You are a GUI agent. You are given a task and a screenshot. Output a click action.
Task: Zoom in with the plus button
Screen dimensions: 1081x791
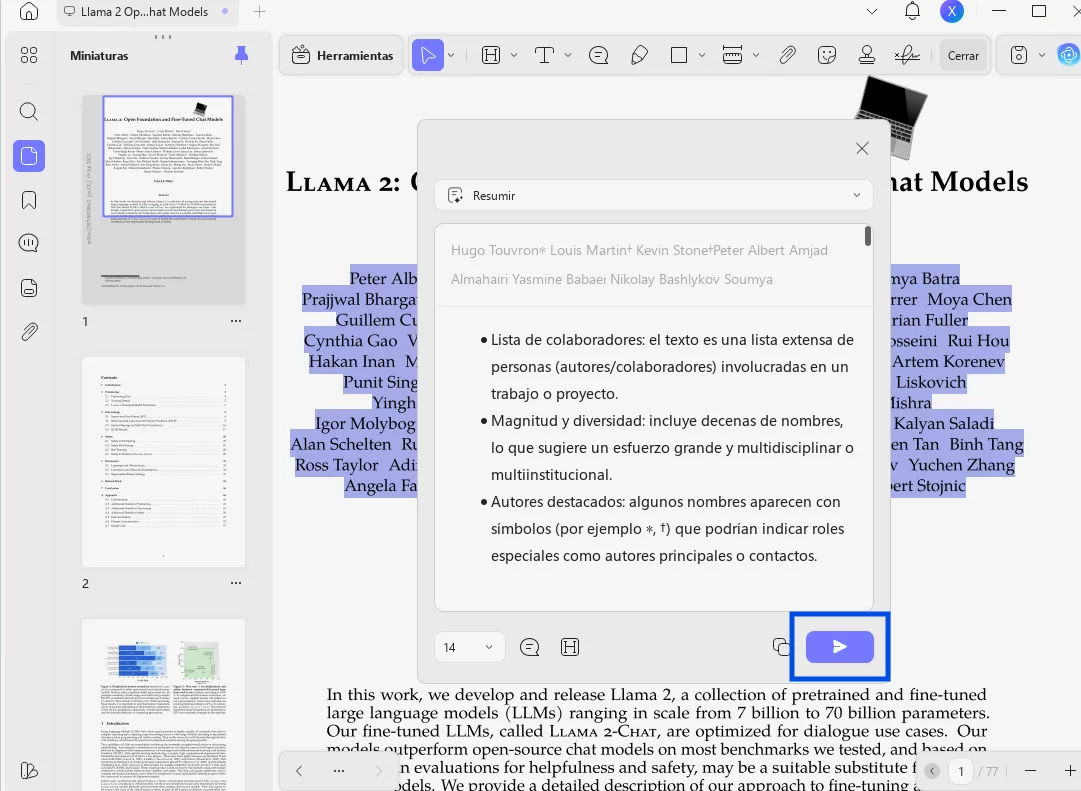[1070, 770]
